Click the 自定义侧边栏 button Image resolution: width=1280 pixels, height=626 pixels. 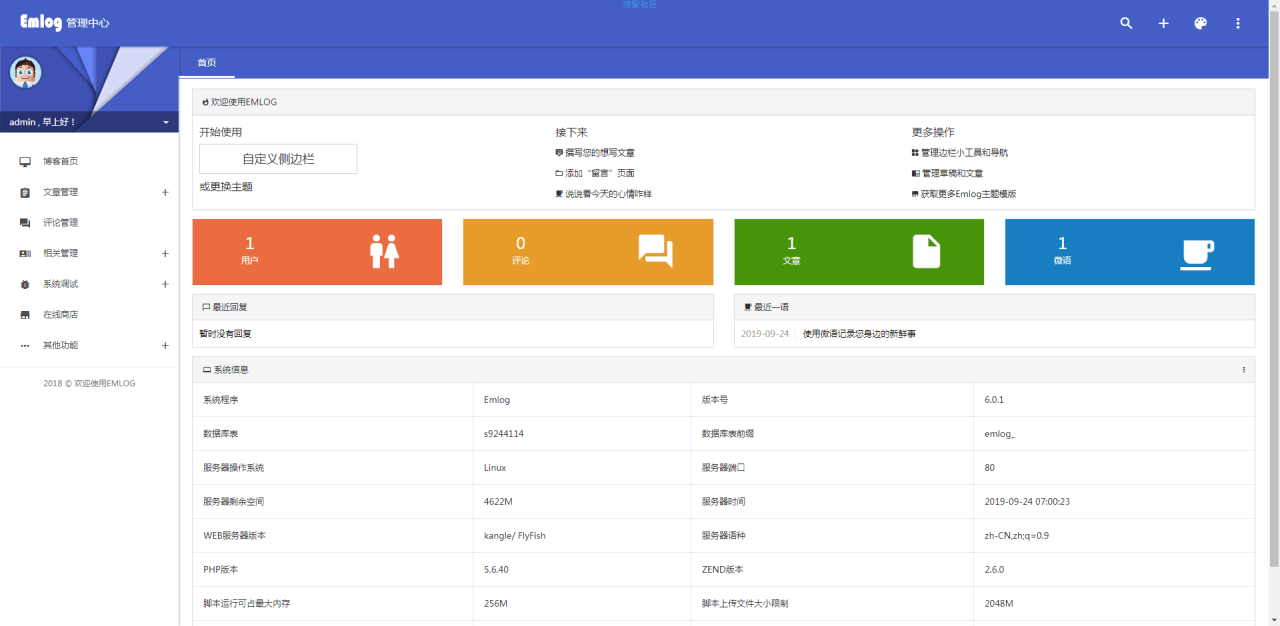tap(278, 159)
